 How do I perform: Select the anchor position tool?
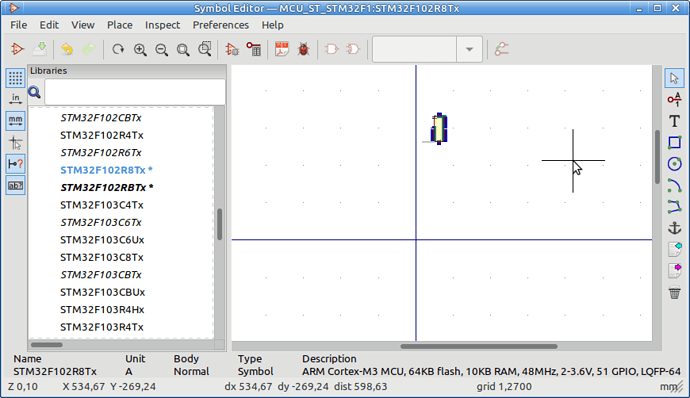674,228
